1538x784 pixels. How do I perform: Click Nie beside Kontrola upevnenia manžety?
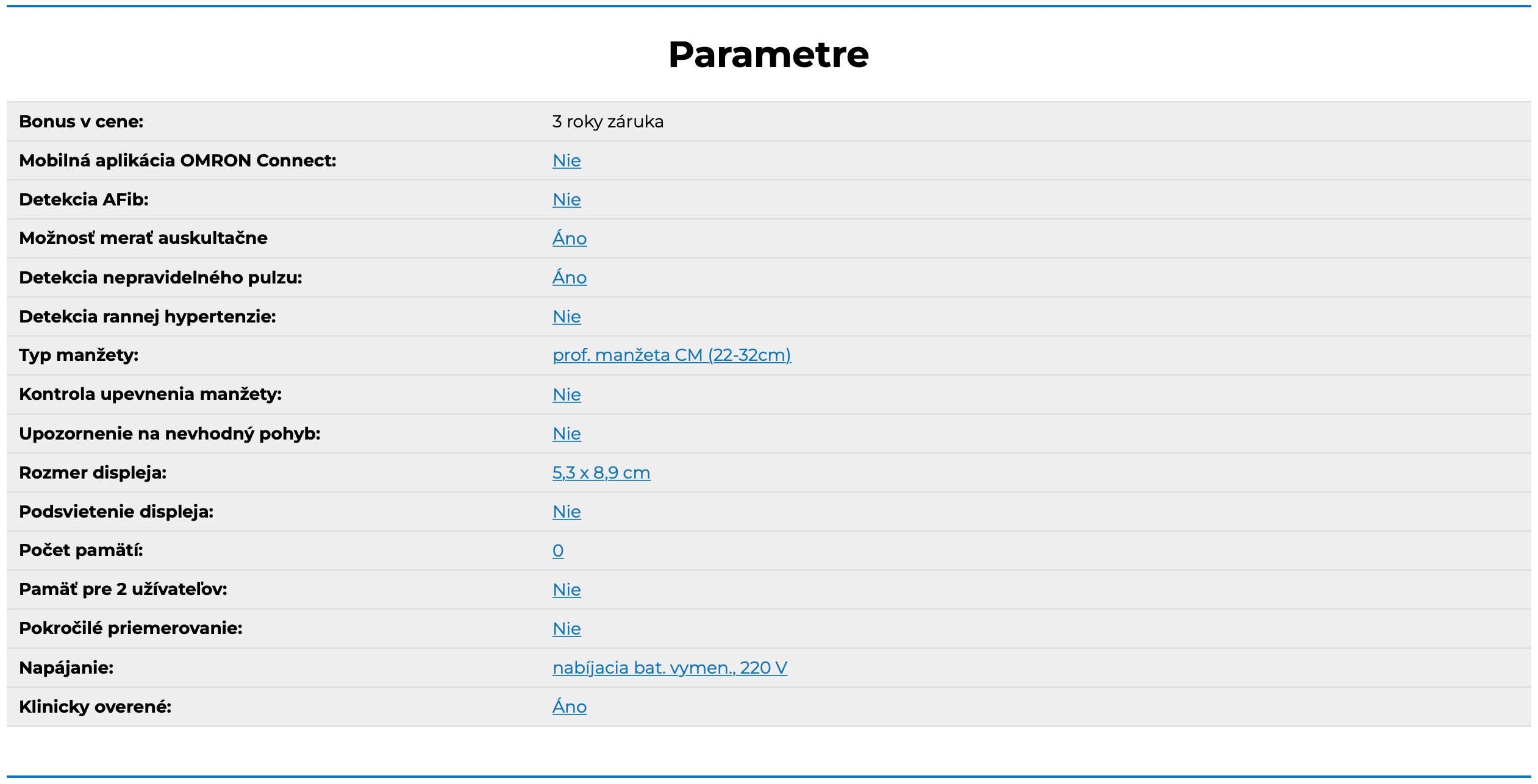[567, 394]
